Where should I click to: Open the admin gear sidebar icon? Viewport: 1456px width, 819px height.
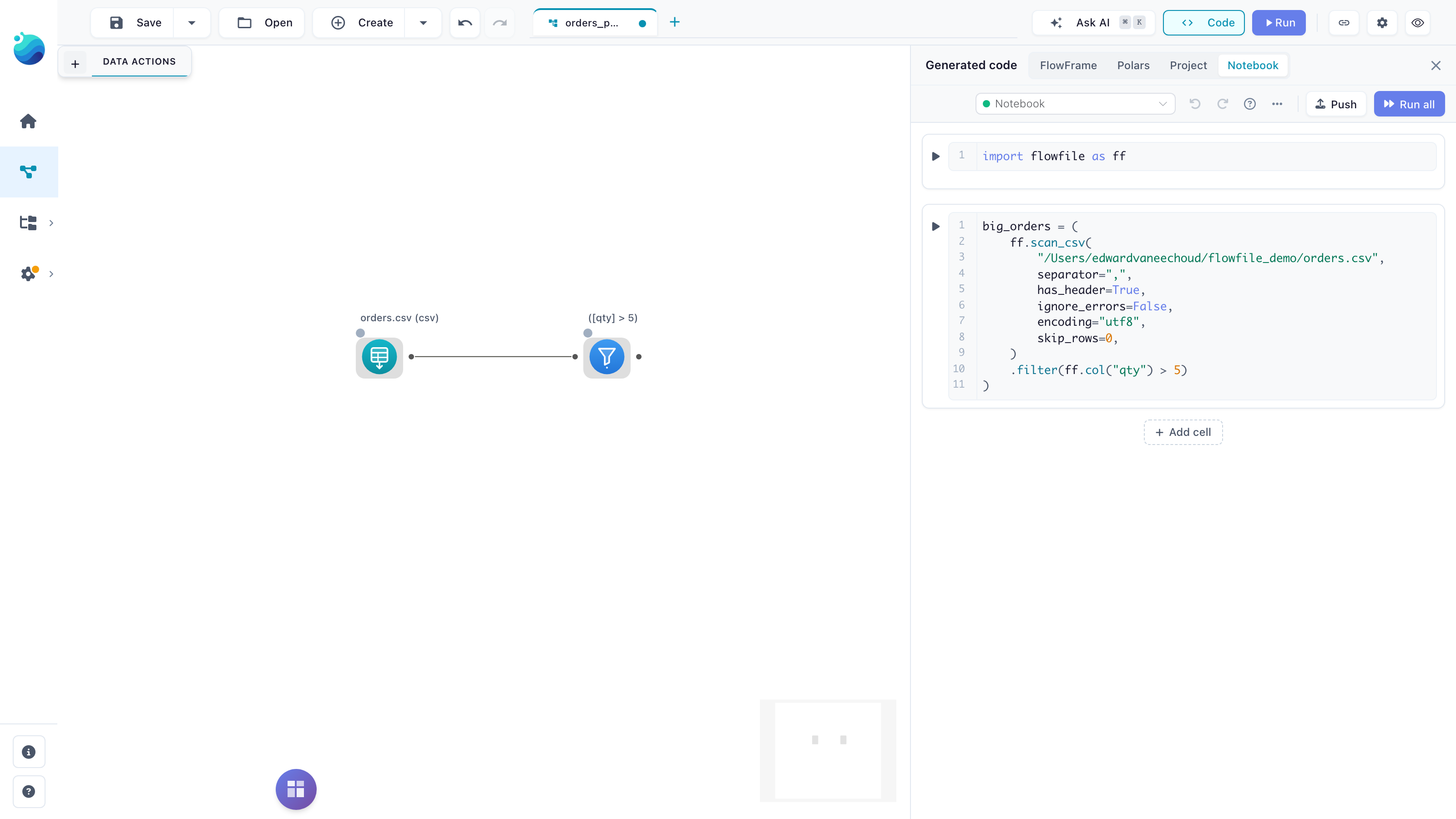coord(29,273)
